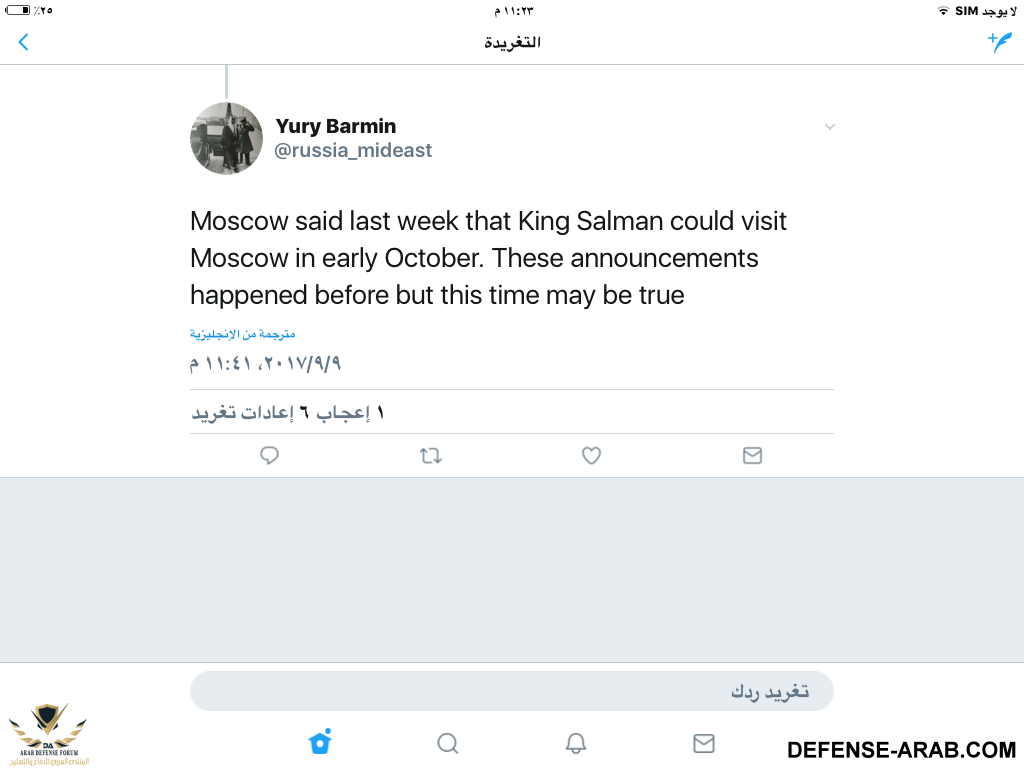Go back with the top-left chevron

[x=24, y=42]
